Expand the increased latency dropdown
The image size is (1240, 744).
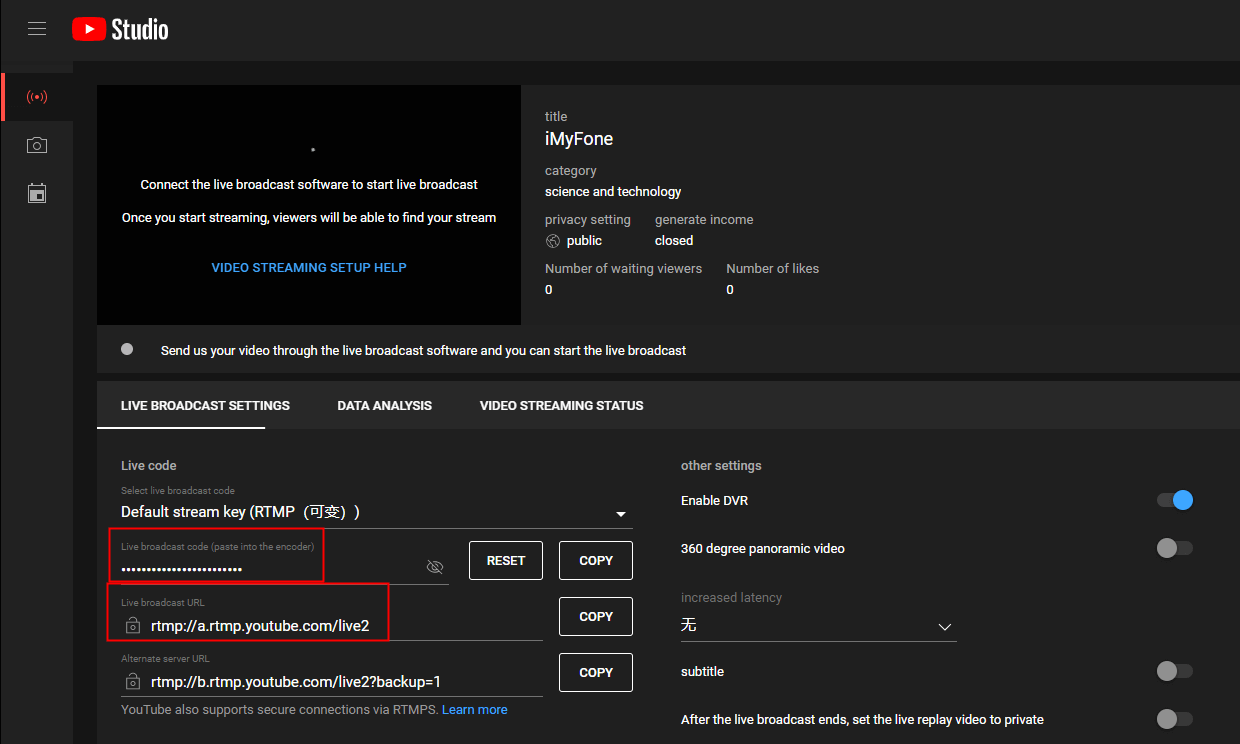(818, 626)
